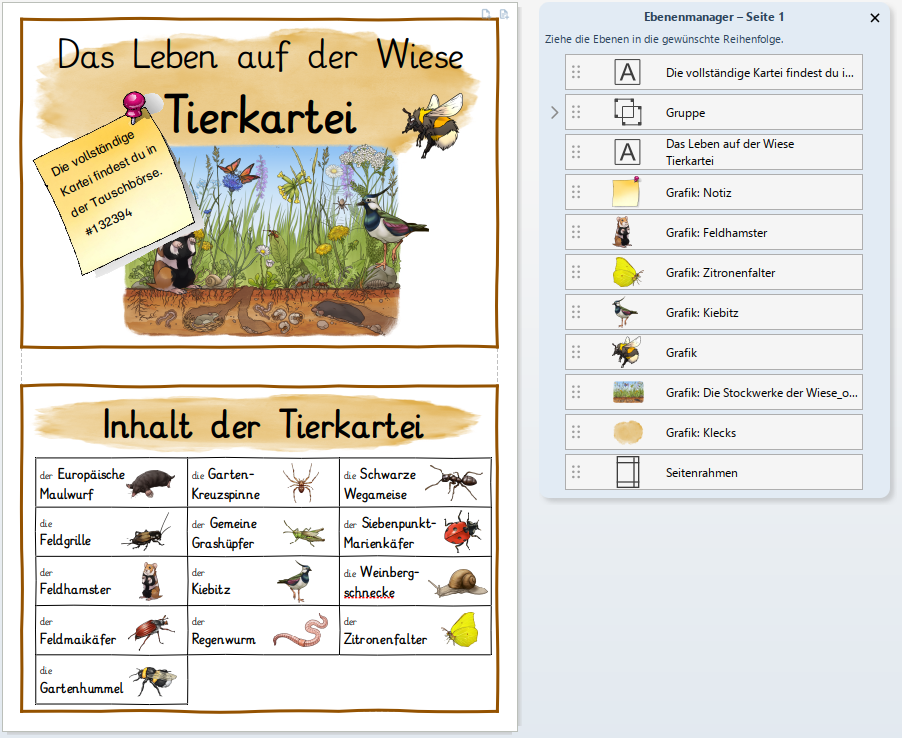Click the Seitenrahmen page frame icon
The height and width of the screenshot is (738, 902).
627,472
